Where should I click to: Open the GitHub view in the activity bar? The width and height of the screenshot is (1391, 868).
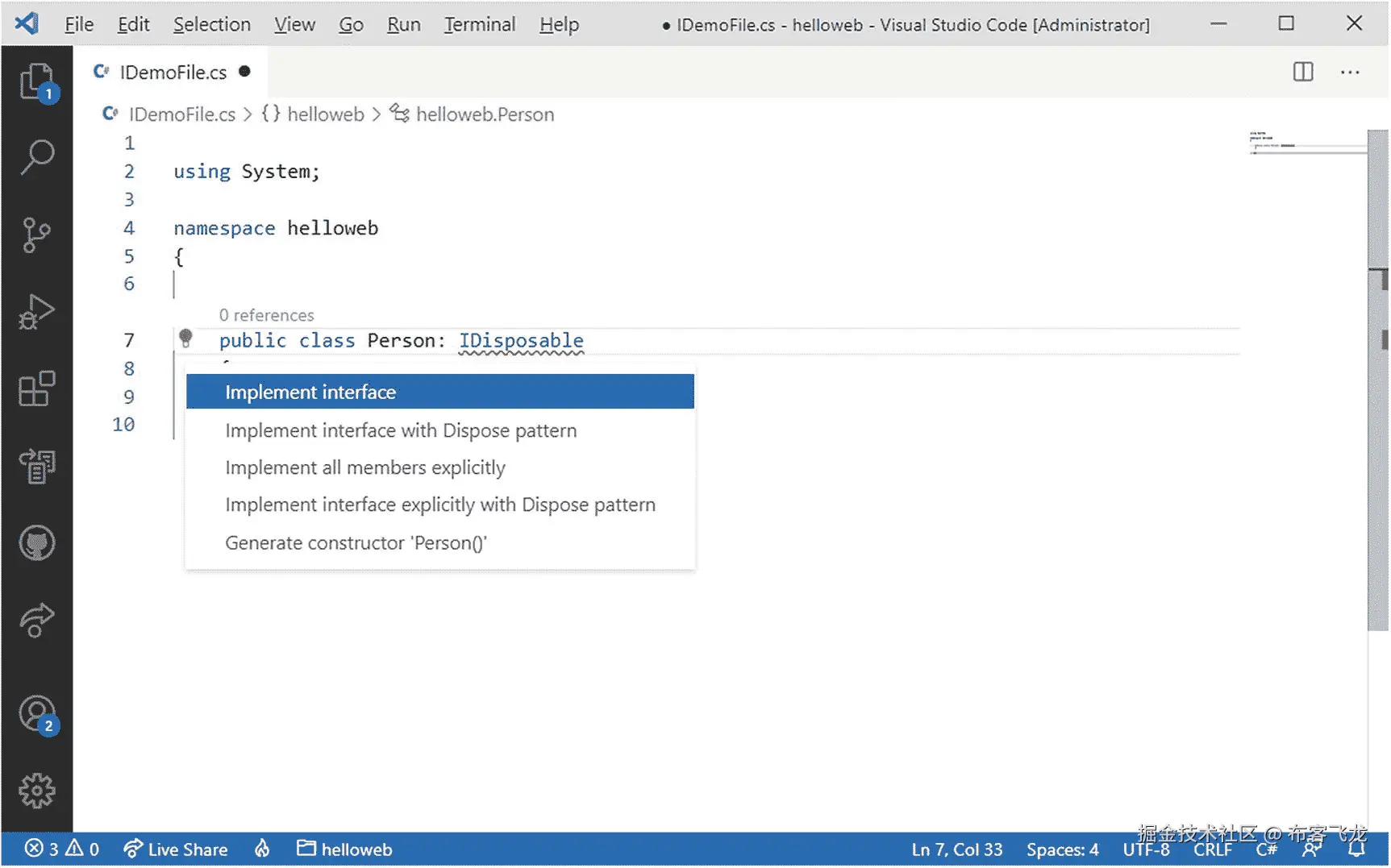tap(37, 543)
